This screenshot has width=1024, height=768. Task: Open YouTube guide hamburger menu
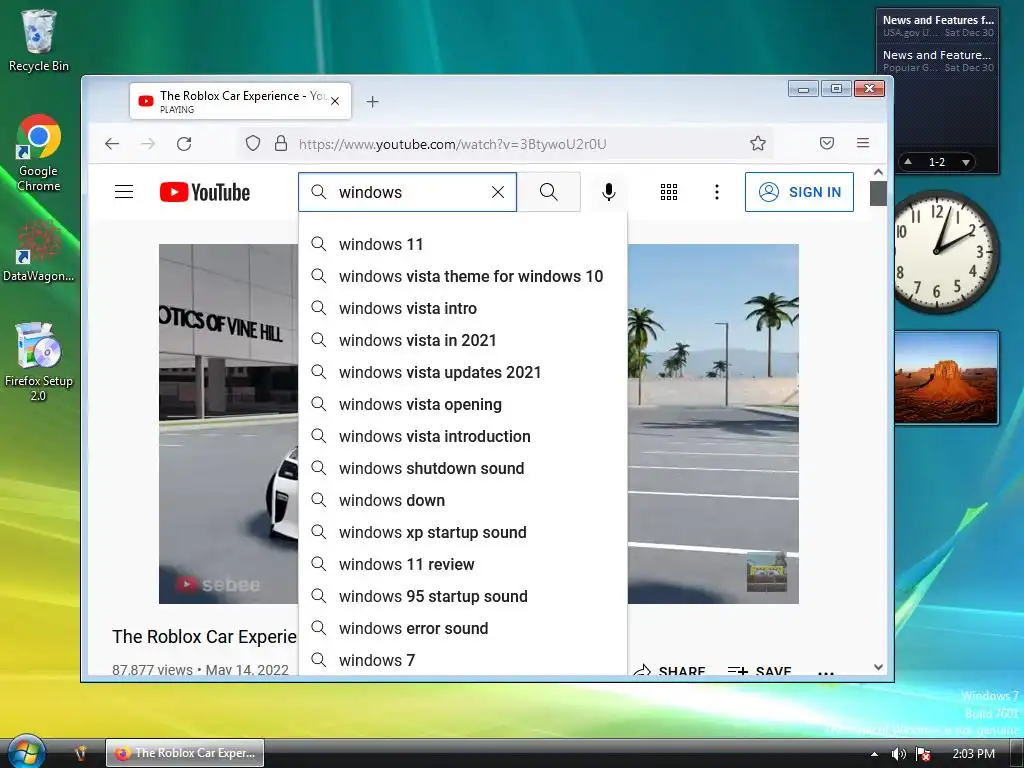point(124,192)
